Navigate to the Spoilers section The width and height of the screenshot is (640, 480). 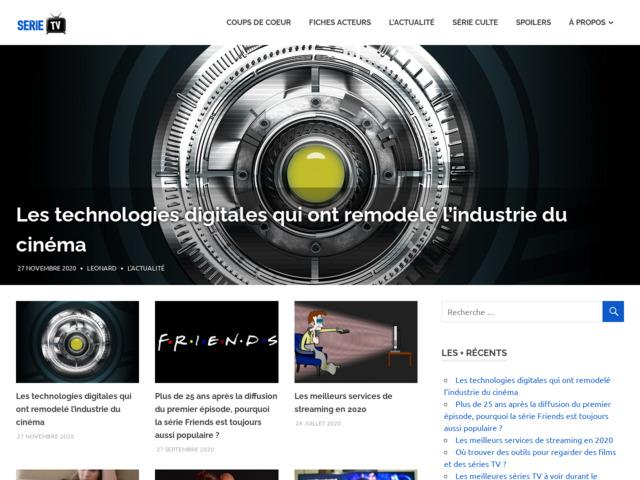(533, 22)
